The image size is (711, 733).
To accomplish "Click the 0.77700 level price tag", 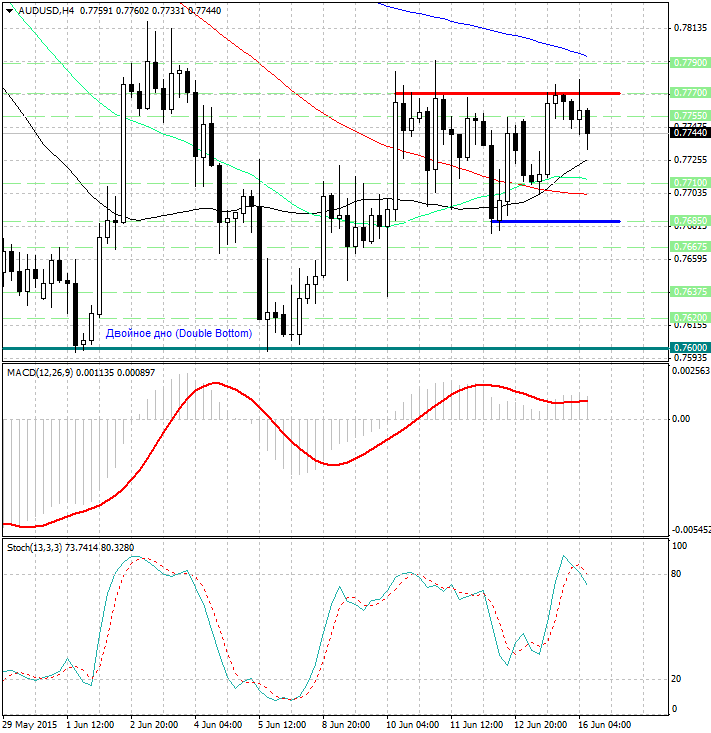I will (690, 93).
